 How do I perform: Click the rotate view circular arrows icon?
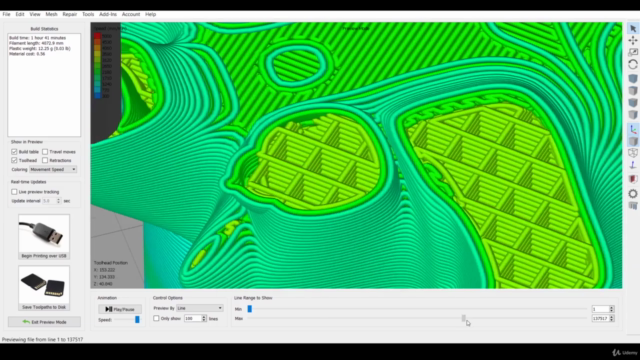point(633,64)
